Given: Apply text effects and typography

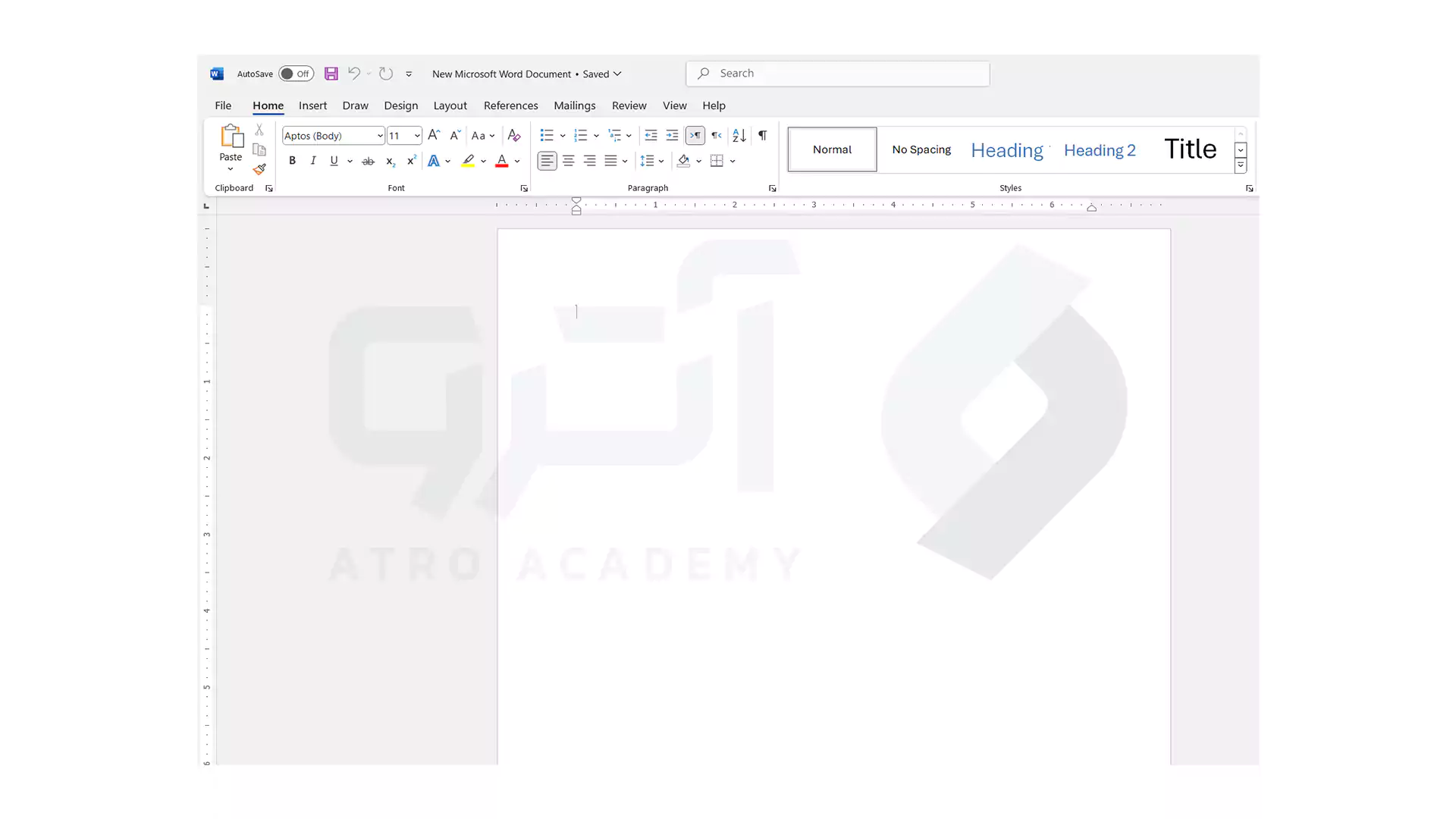Looking at the screenshot, I should point(434,161).
